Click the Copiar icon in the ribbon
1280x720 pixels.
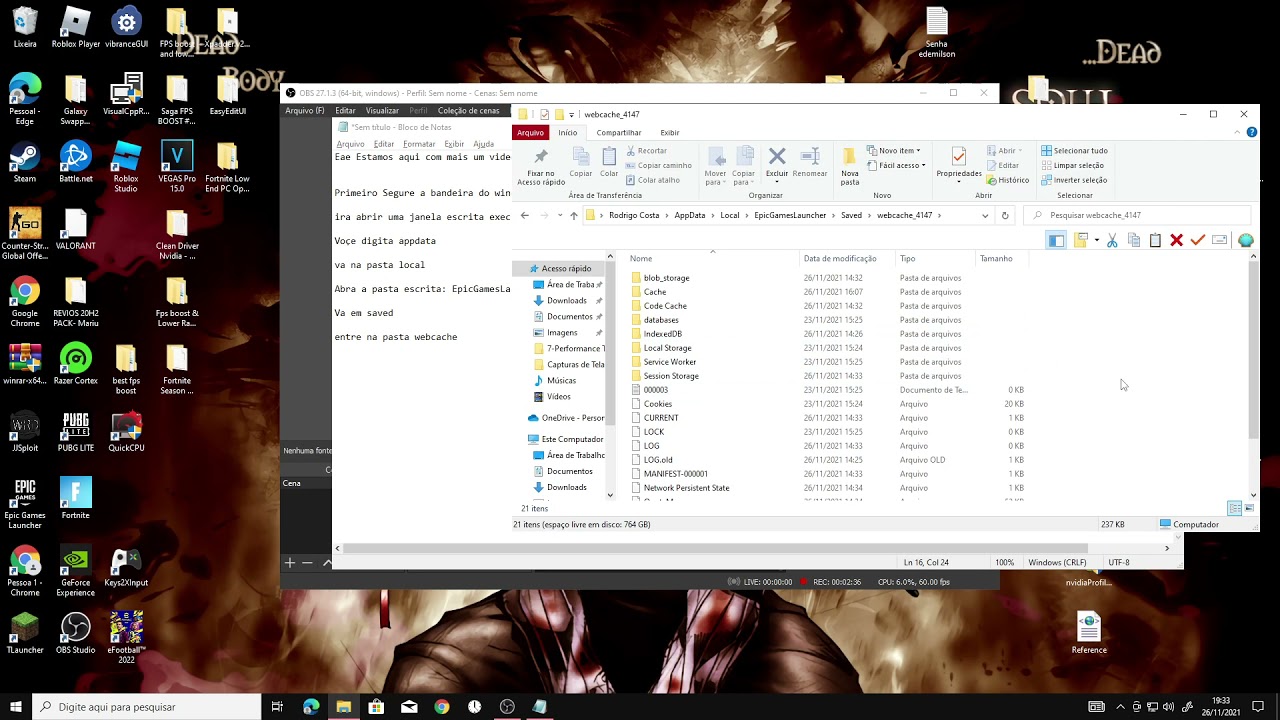(581, 163)
